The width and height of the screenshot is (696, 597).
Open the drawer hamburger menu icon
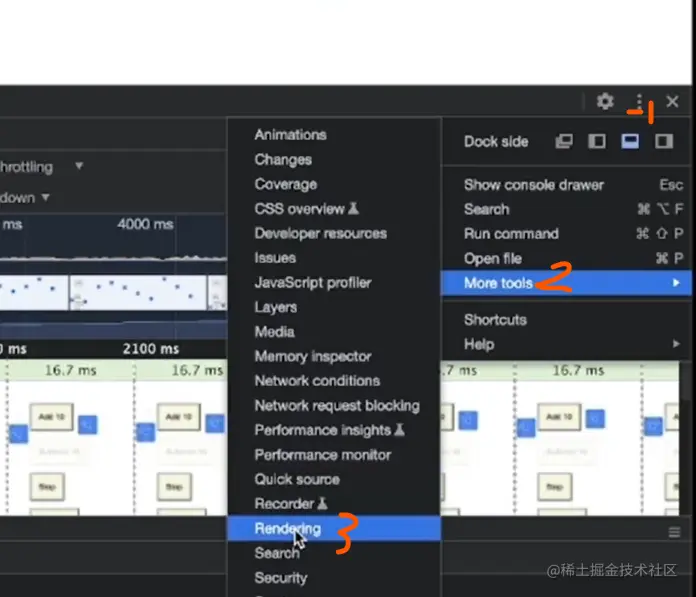[674, 532]
